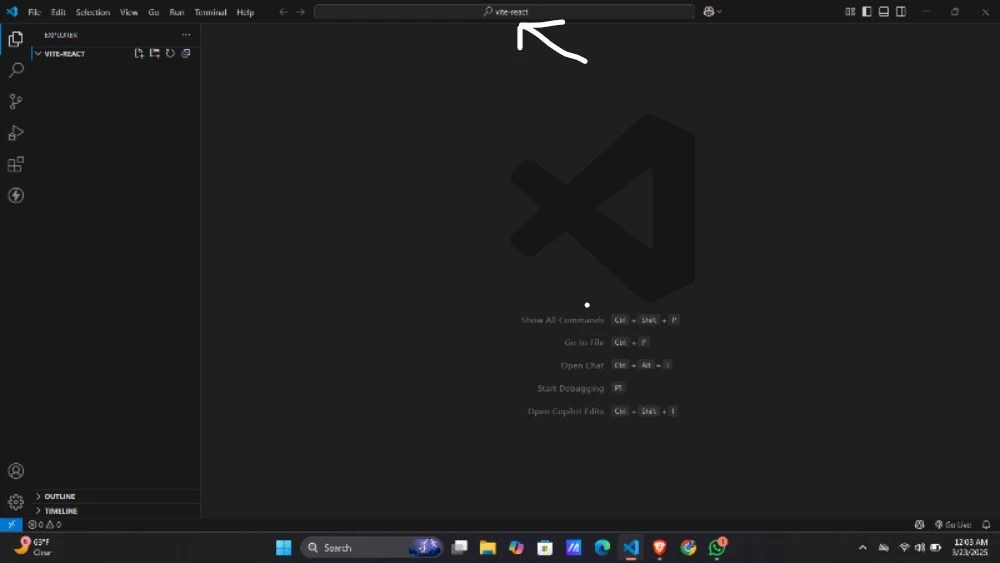Refresh the VITE-REACT explorer

pos(170,54)
